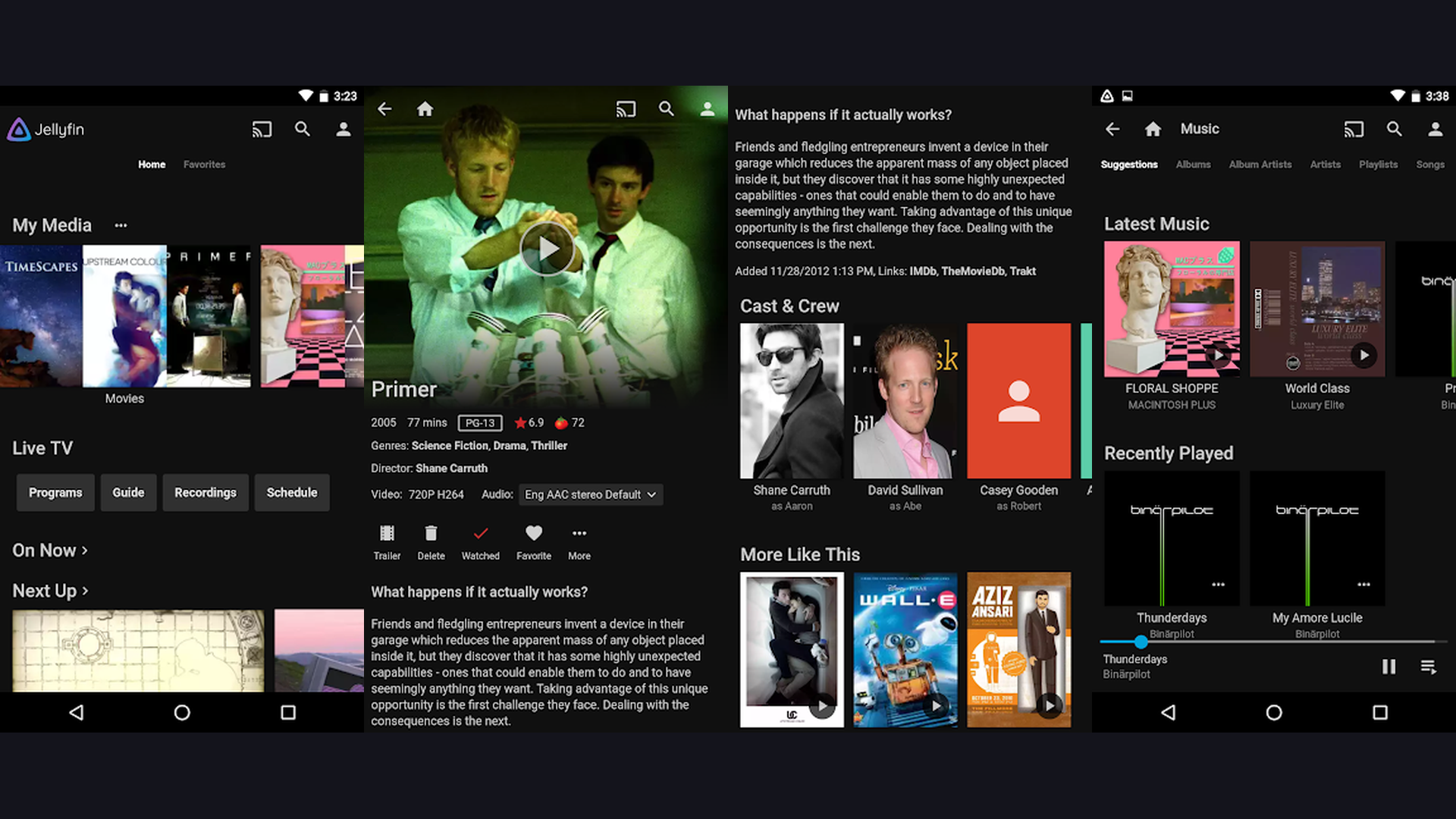Viewport: 1456px width, 819px height.
Task: Play the WALL-E suggestion
Action: (937, 705)
